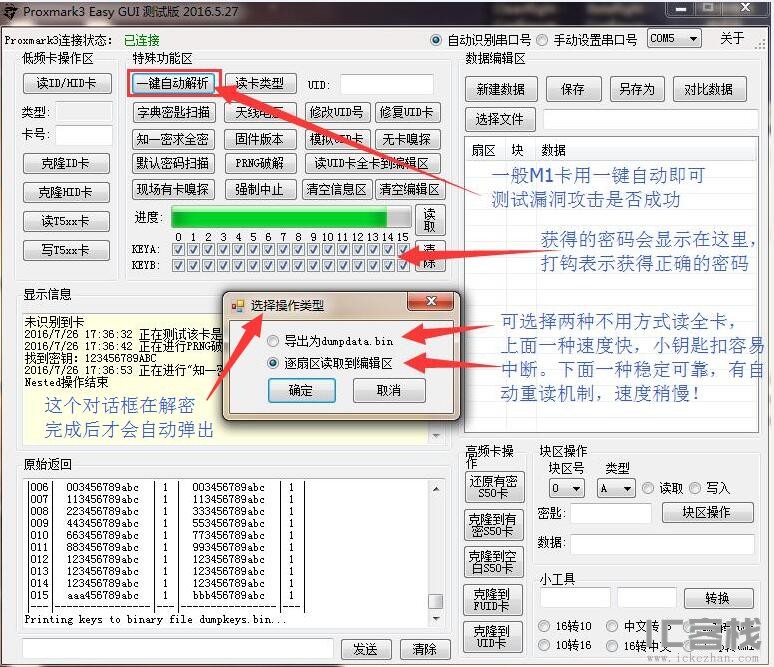The height and width of the screenshot is (667, 774).
Task: Click 取消 in the dialog
Action: pos(389,391)
